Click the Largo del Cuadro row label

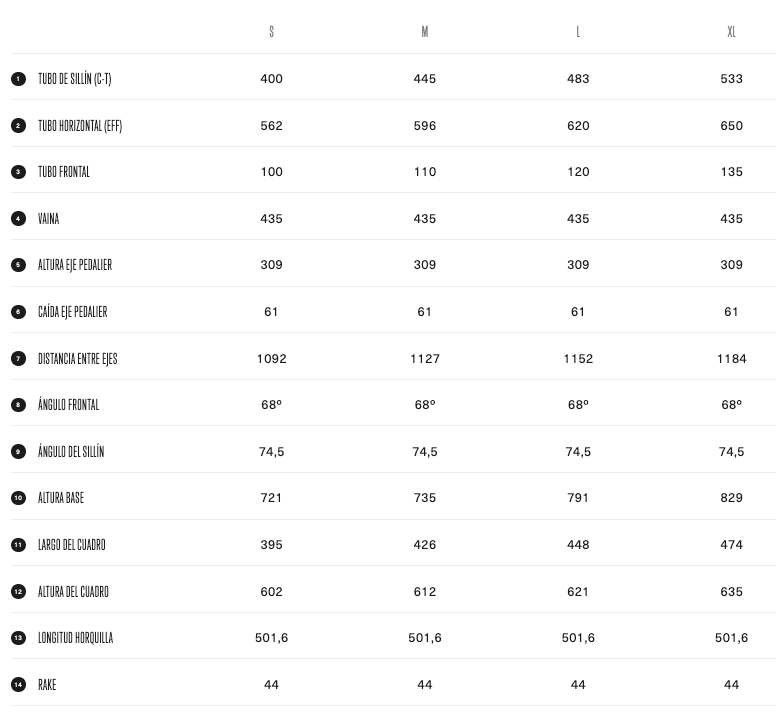(71, 545)
